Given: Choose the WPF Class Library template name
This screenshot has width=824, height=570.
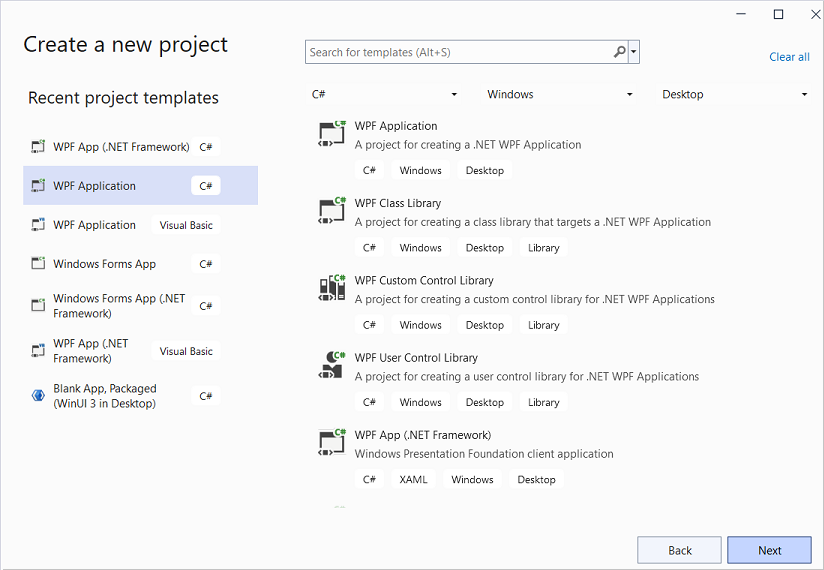Looking at the screenshot, I should (397, 203).
